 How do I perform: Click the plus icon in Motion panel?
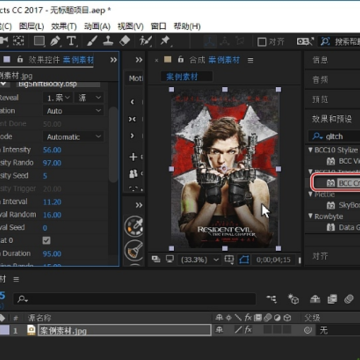coord(133,157)
